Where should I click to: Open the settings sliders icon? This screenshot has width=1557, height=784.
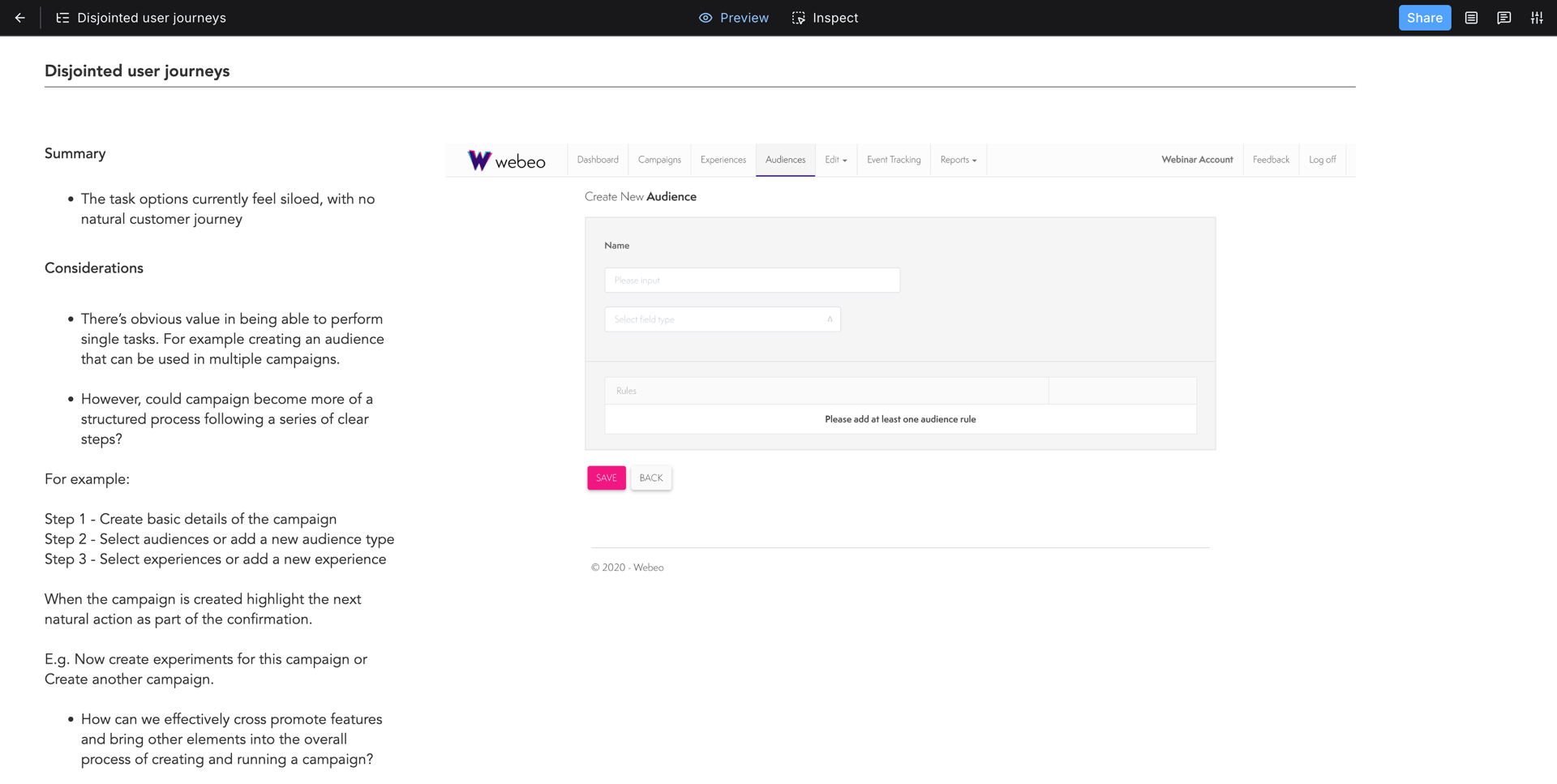[1537, 18]
